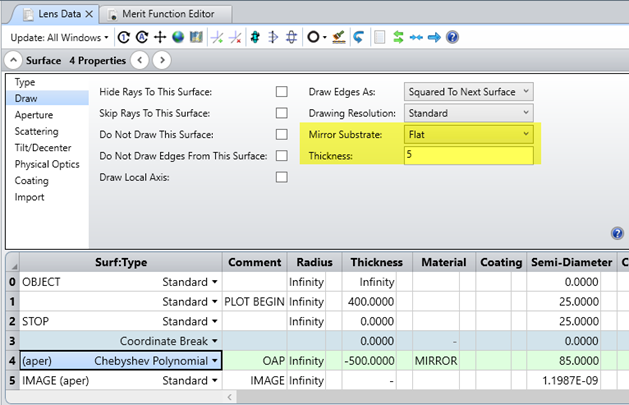Click the reload all surfaces (A) icon

coord(142,37)
